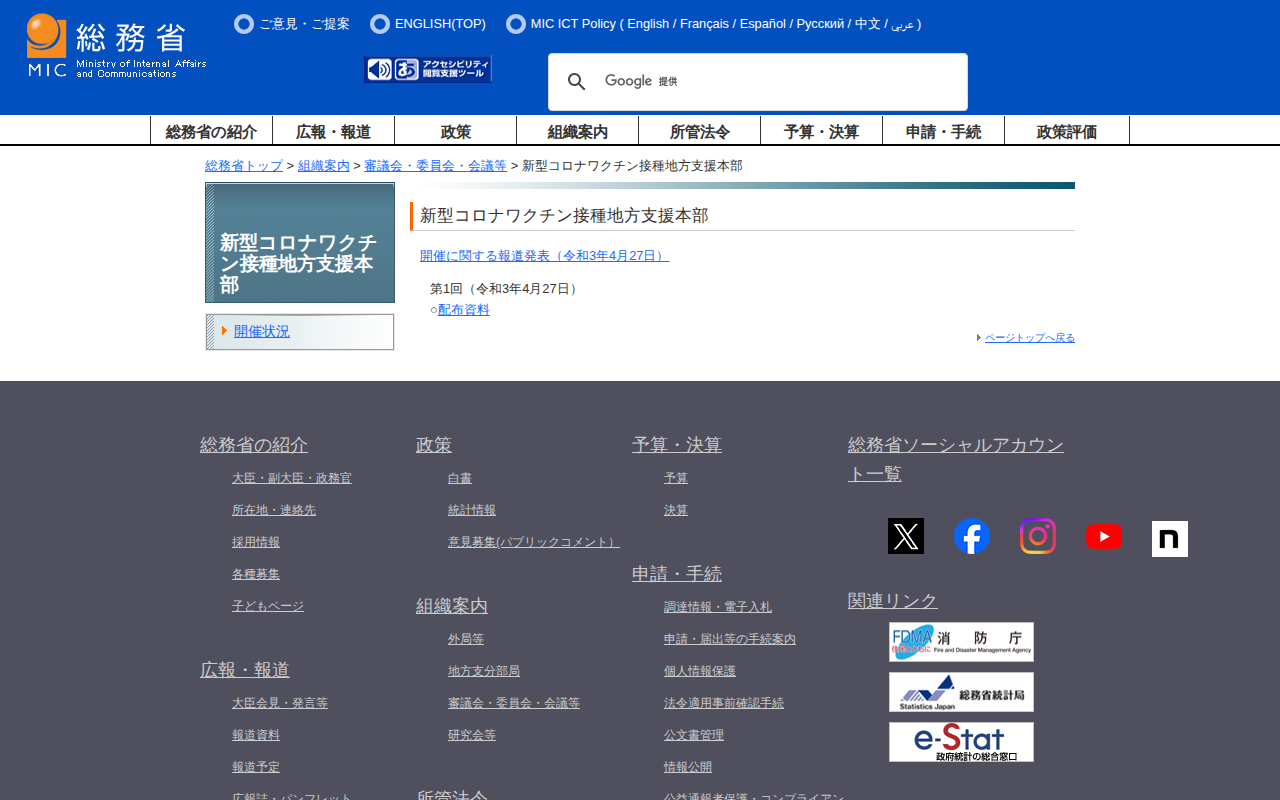1280x800 pixels.
Task: Open the X (Twitter) social account
Action: pos(905,536)
